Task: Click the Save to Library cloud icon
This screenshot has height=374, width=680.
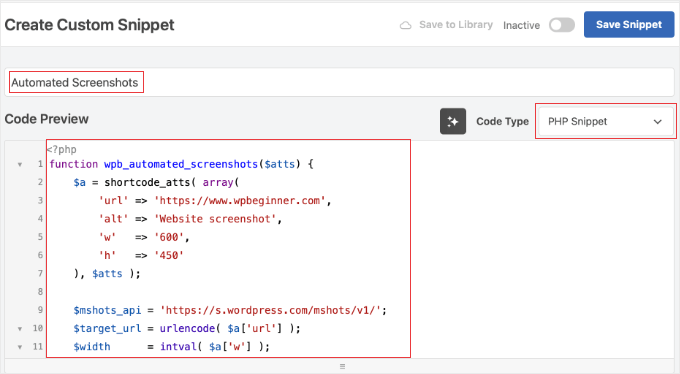Action: [405, 25]
